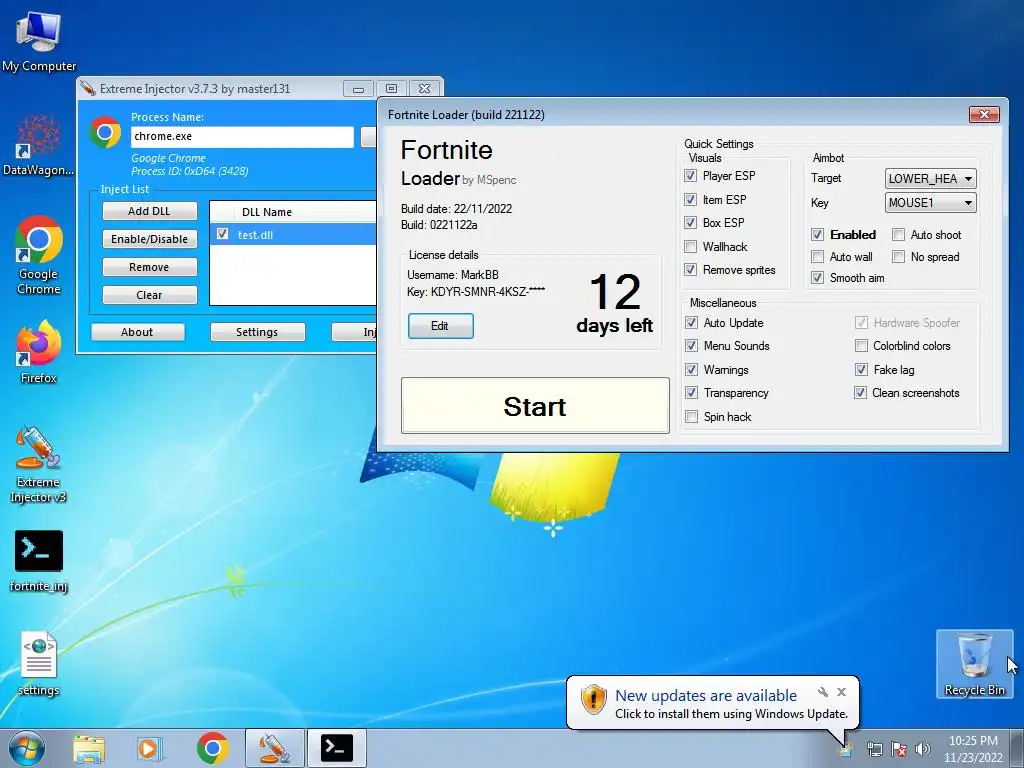
Task: Click the shield icon in the update balloon
Action: click(x=594, y=700)
